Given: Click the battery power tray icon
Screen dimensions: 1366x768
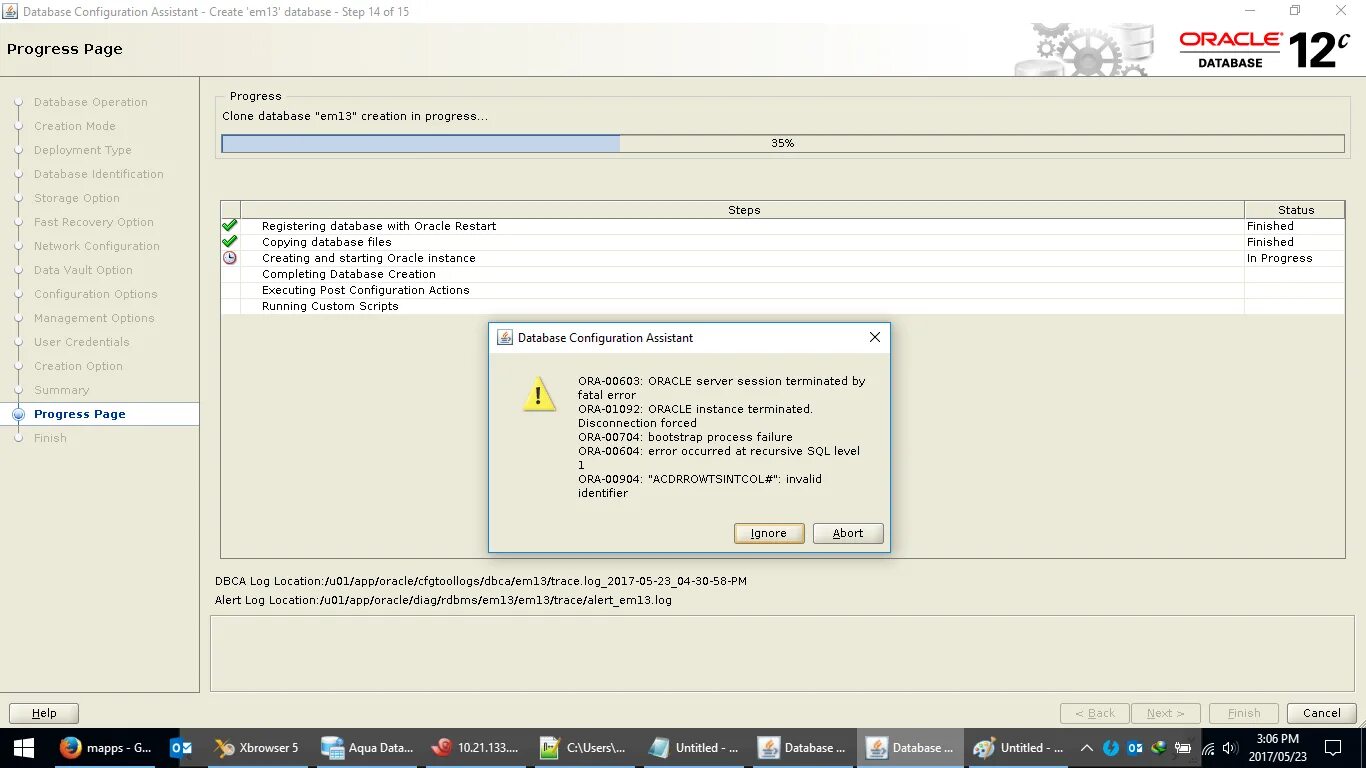Looking at the screenshot, I should tap(1184, 748).
